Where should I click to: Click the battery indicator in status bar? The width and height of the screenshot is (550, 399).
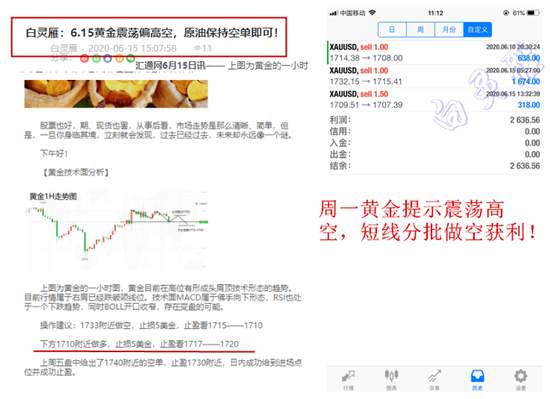point(532,13)
